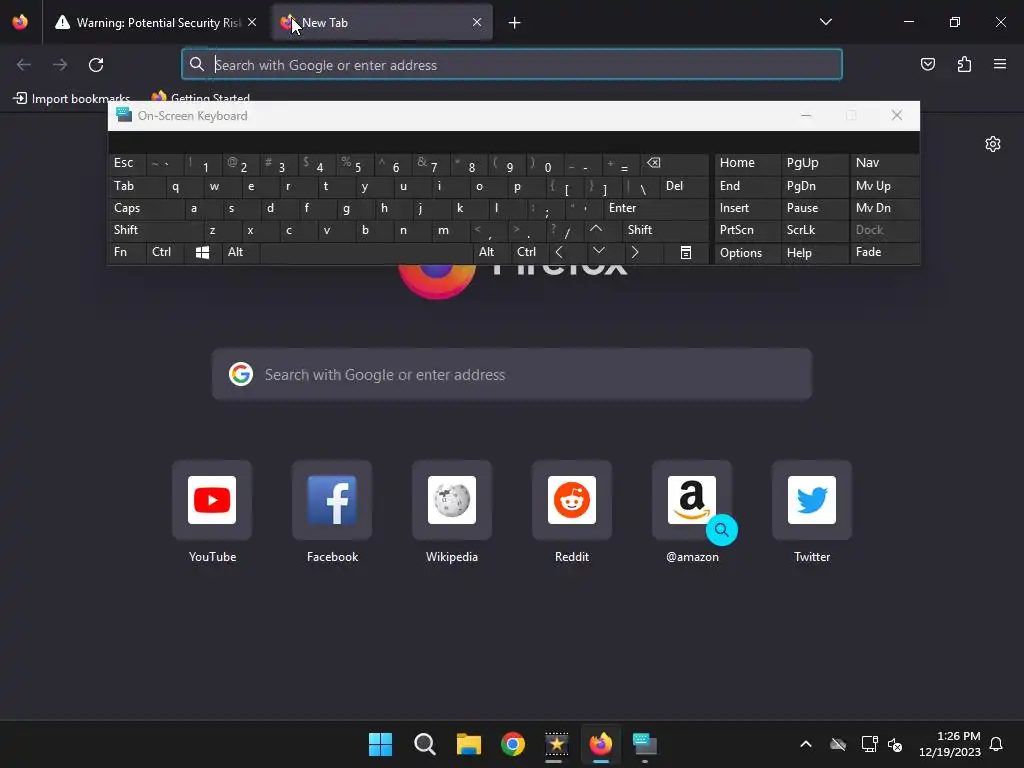
Task: Personalize new tab via gear icon
Action: (x=993, y=144)
